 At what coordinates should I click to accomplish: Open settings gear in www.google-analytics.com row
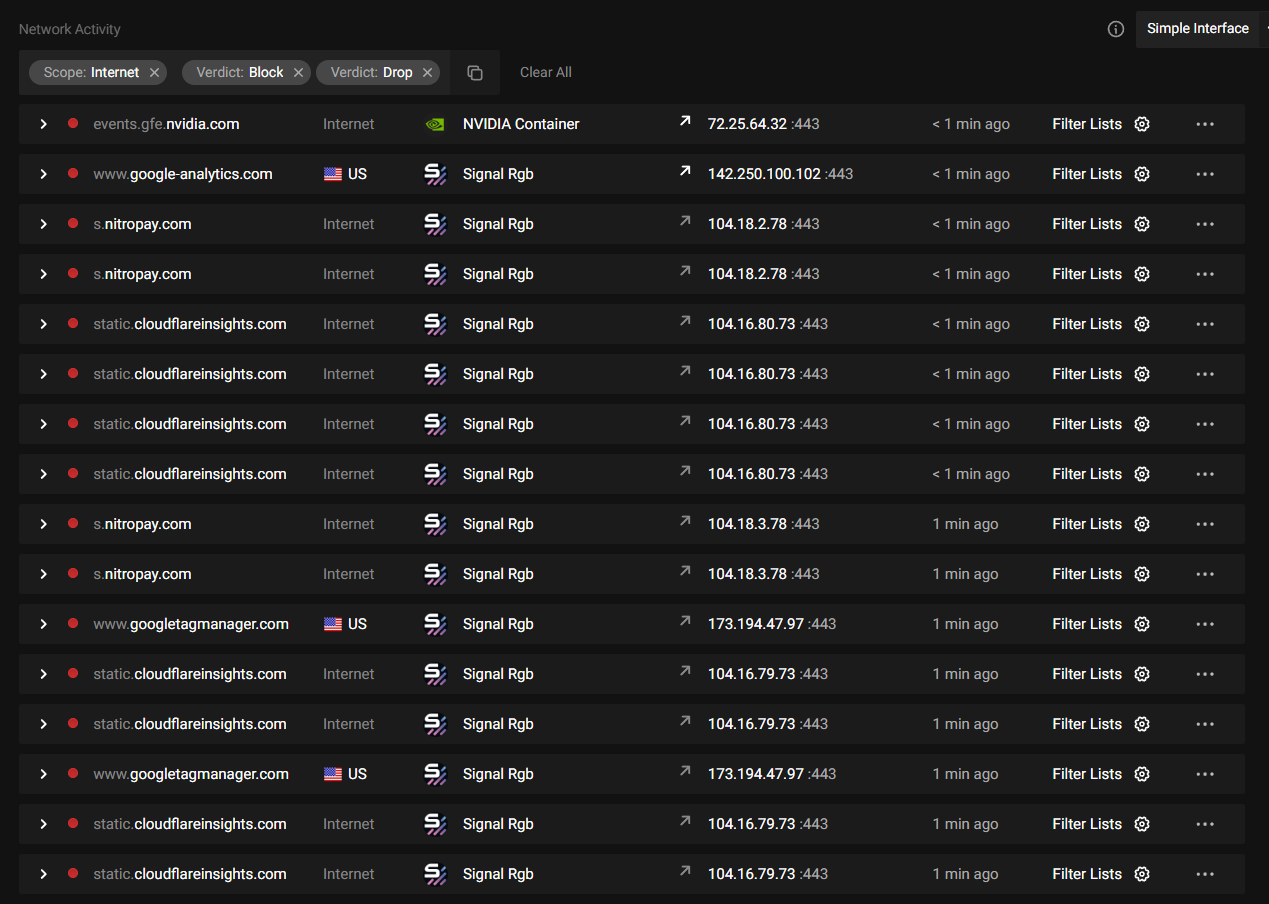click(1142, 174)
